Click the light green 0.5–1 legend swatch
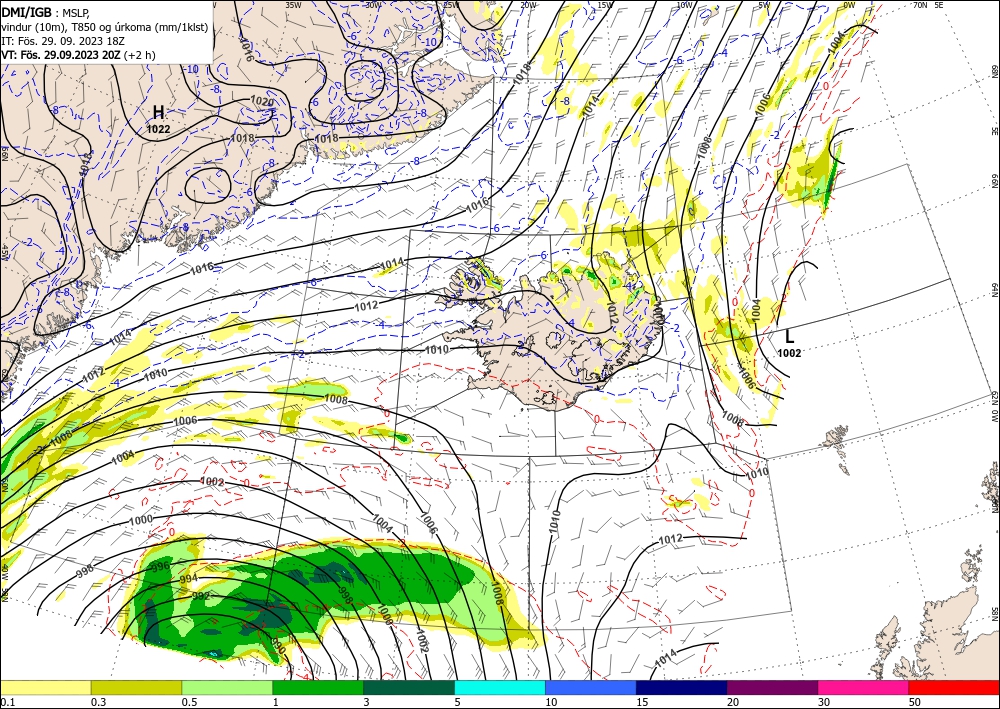This screenshot has height=709, width=1000. 227,687
